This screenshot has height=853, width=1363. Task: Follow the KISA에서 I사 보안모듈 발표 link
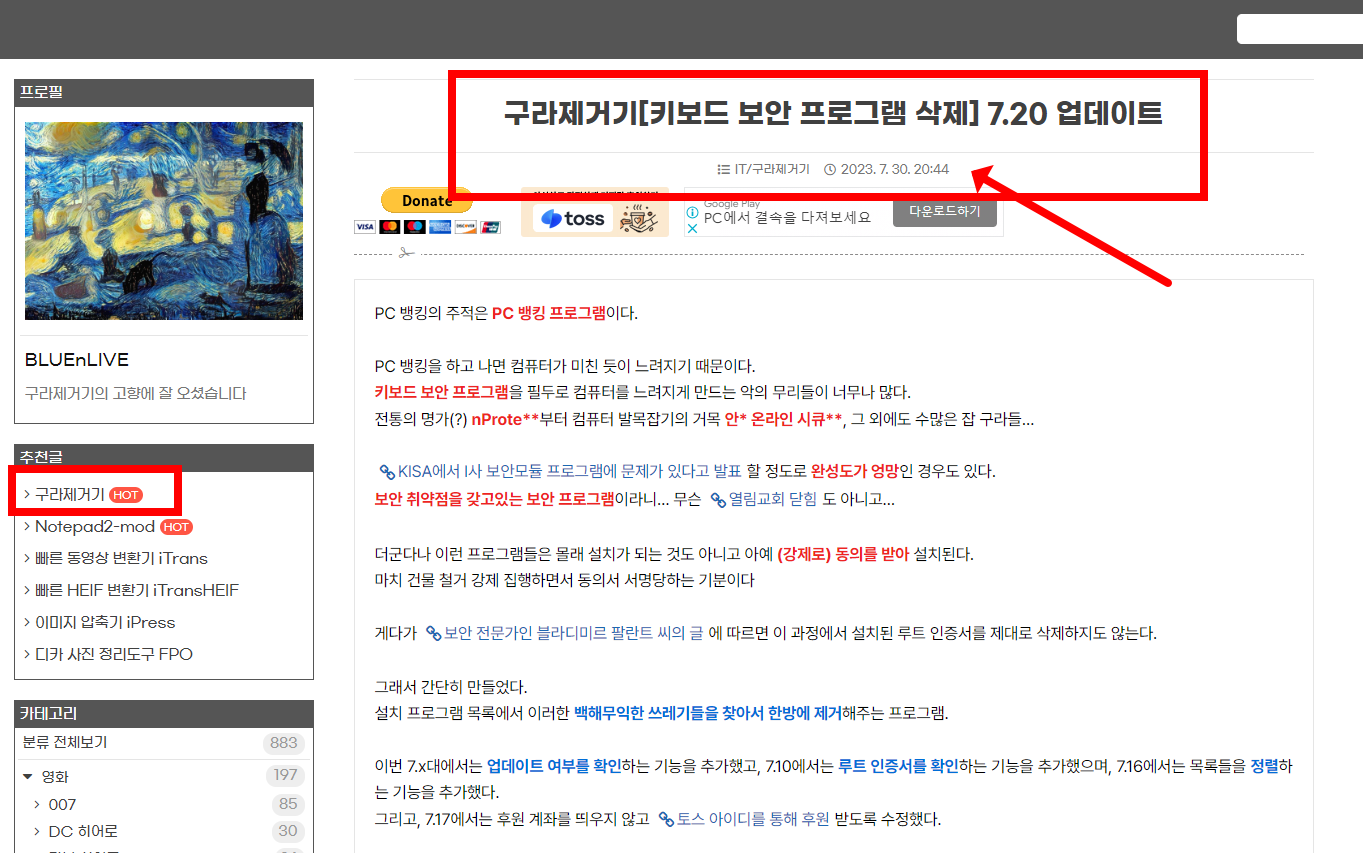point(561,472)
